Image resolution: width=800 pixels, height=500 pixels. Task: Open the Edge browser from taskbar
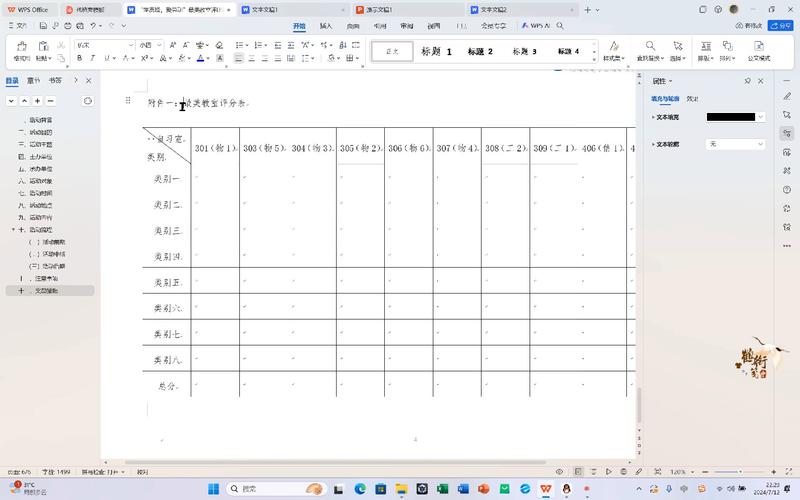click(x=360, y=489)
